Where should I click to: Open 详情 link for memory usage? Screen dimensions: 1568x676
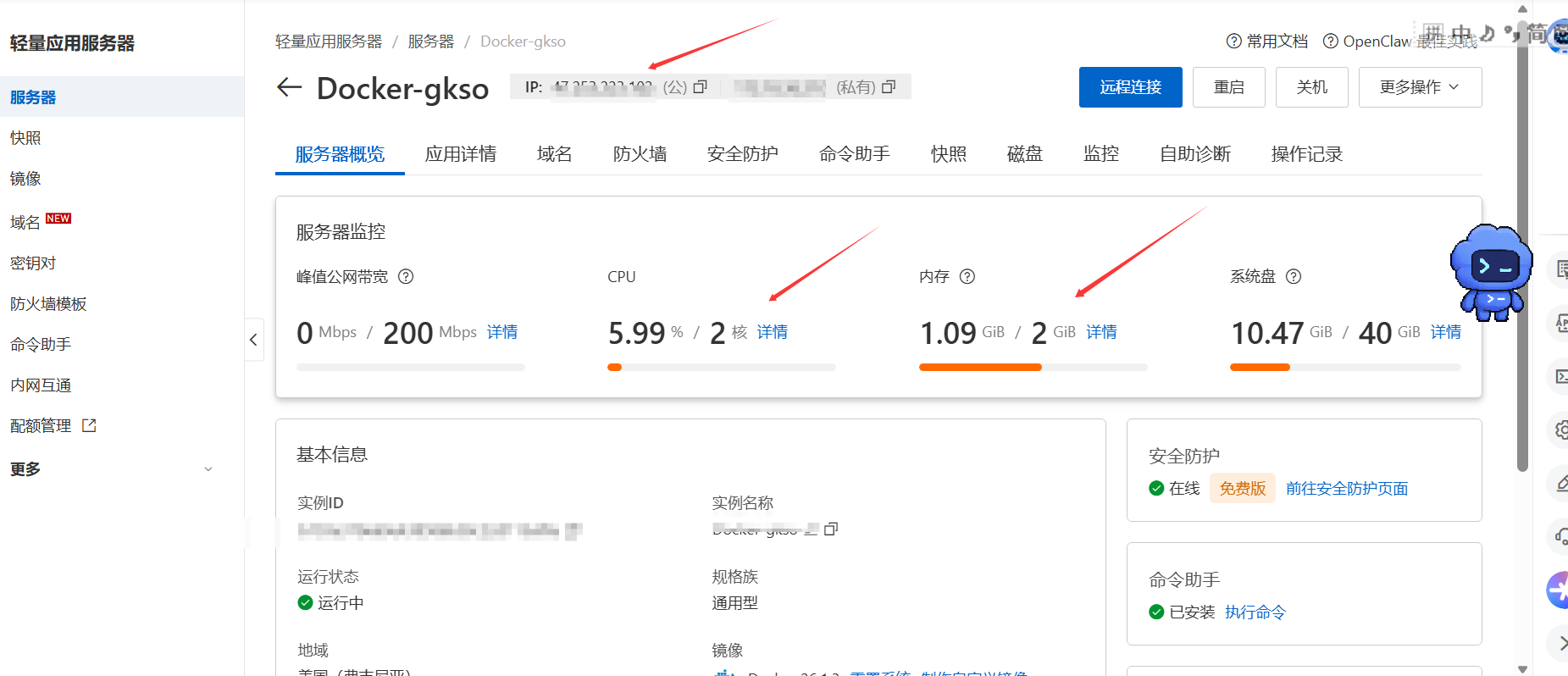(x=1101, y=332)
